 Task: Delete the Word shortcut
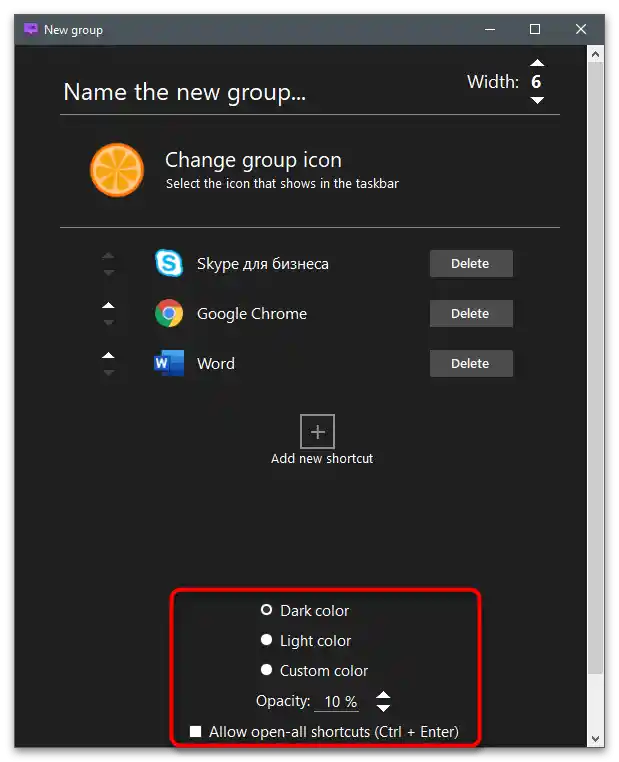pyautogui.click(x=471, y=364)
